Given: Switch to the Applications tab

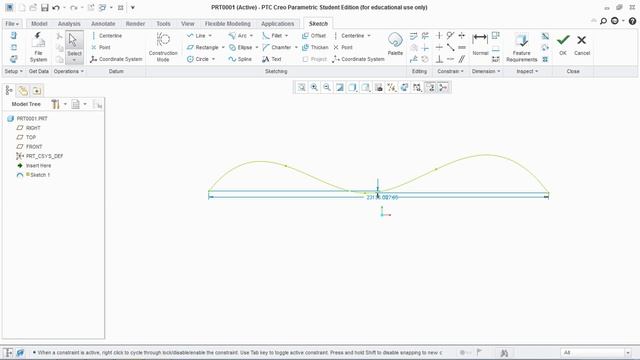Looking at the screenshot, I should coord(278,24).
